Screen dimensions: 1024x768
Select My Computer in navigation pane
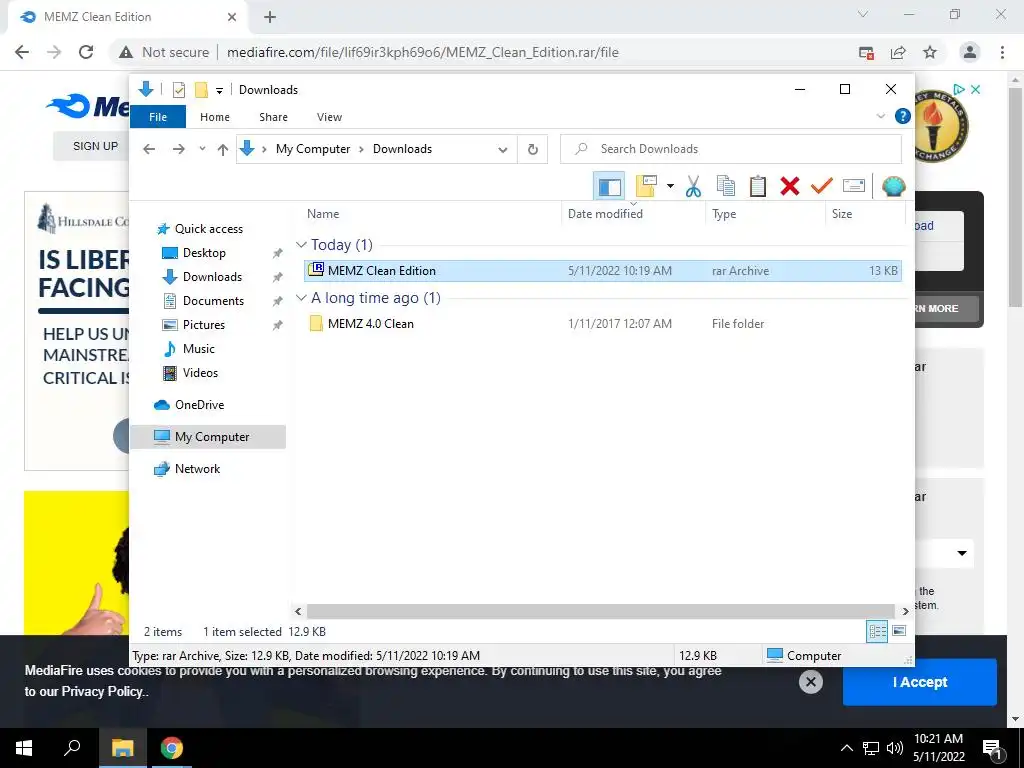[208, 437]
